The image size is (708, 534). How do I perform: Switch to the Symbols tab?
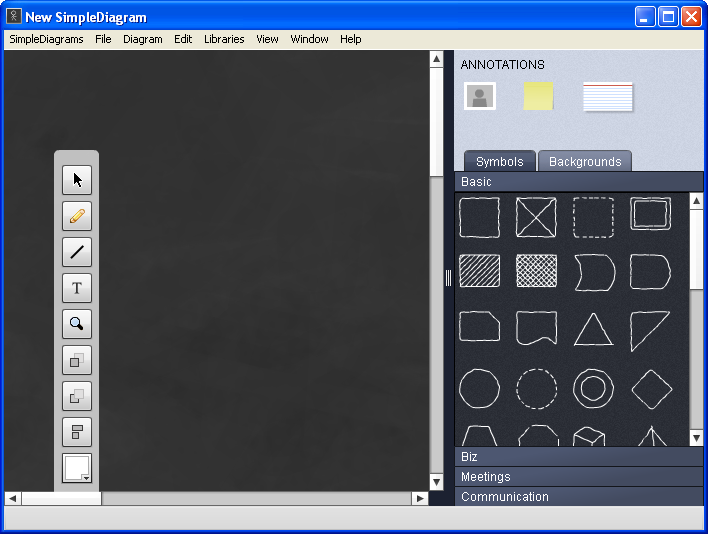click(x=499, y=162)
